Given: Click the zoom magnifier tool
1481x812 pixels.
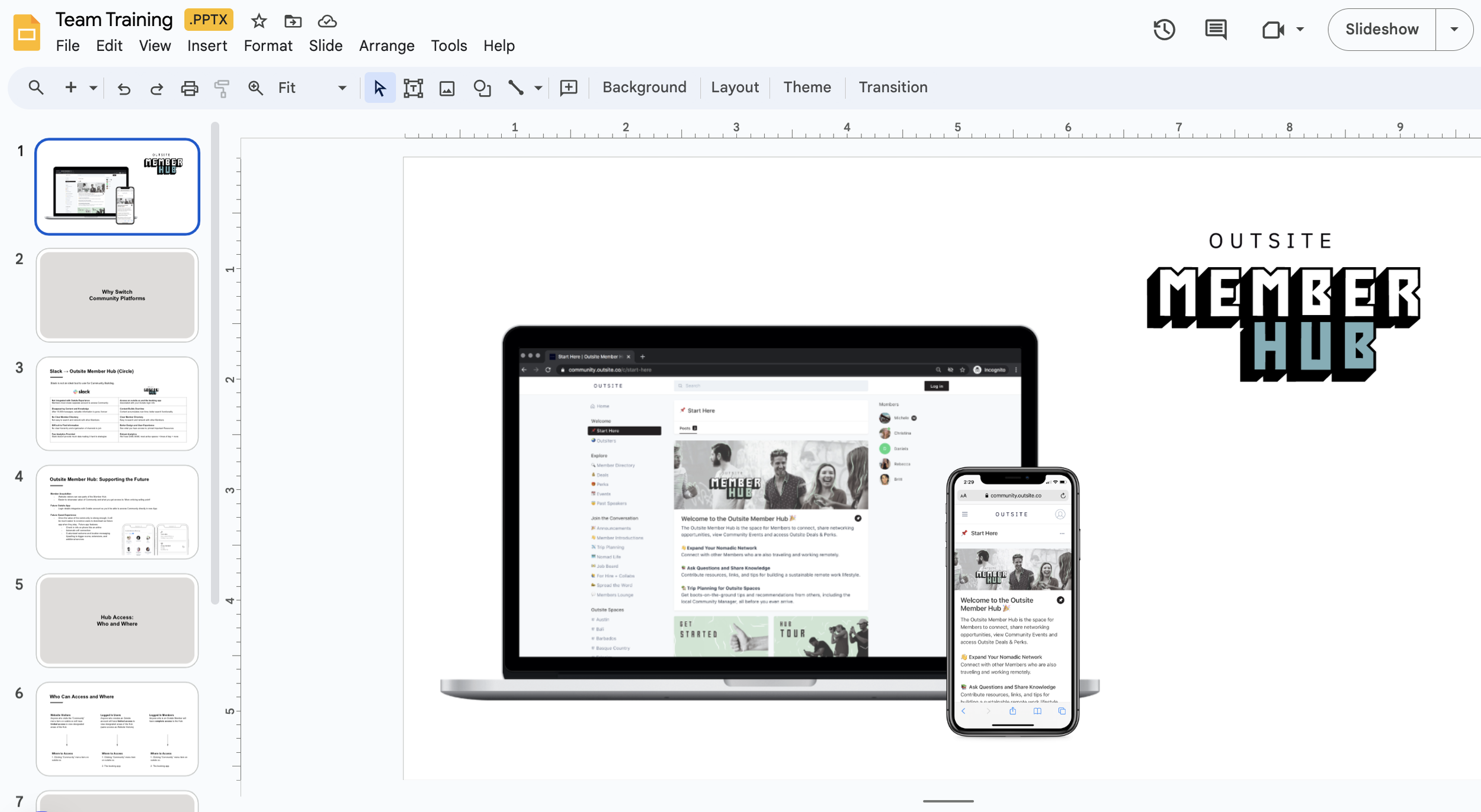Looking at the screenshot, I should click(255, 88).
